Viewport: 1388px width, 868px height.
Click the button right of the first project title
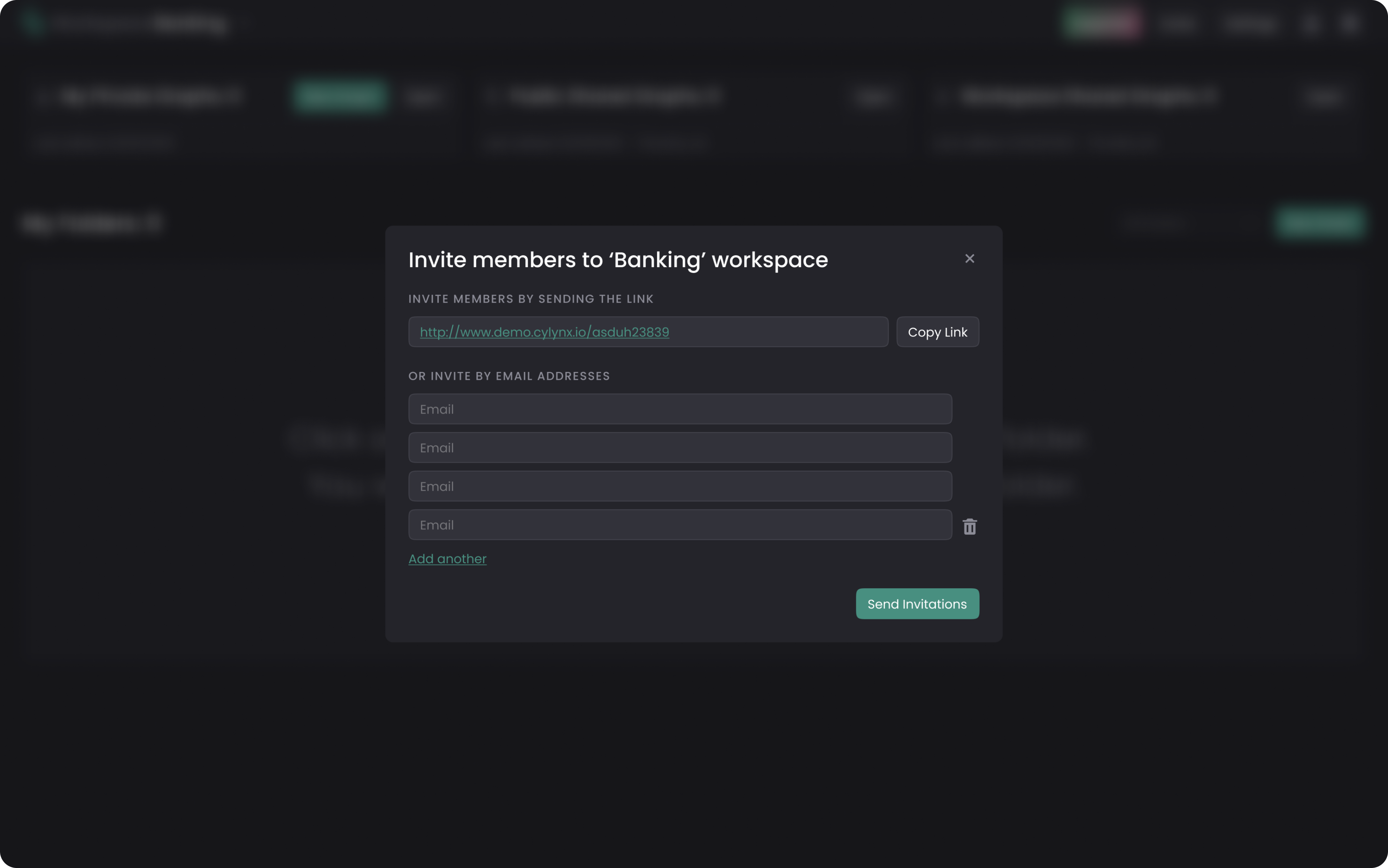pos(425,96)
